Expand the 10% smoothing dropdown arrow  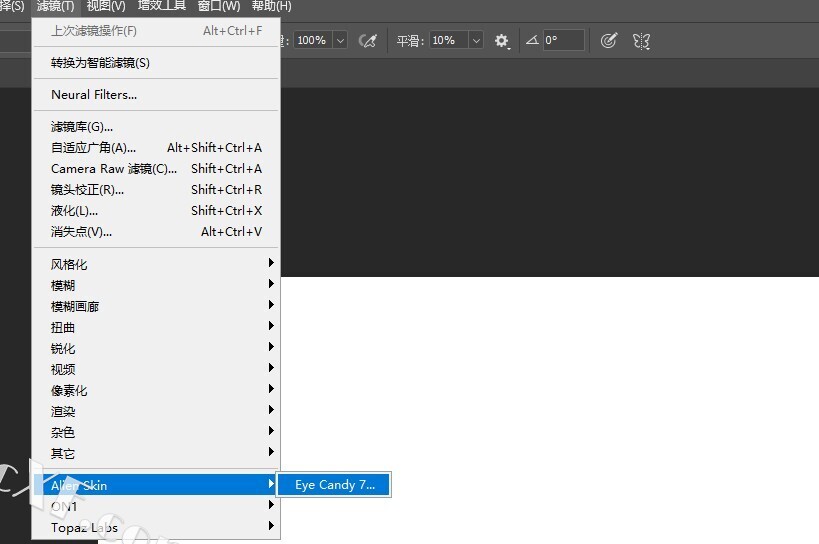tap(475, 41)
